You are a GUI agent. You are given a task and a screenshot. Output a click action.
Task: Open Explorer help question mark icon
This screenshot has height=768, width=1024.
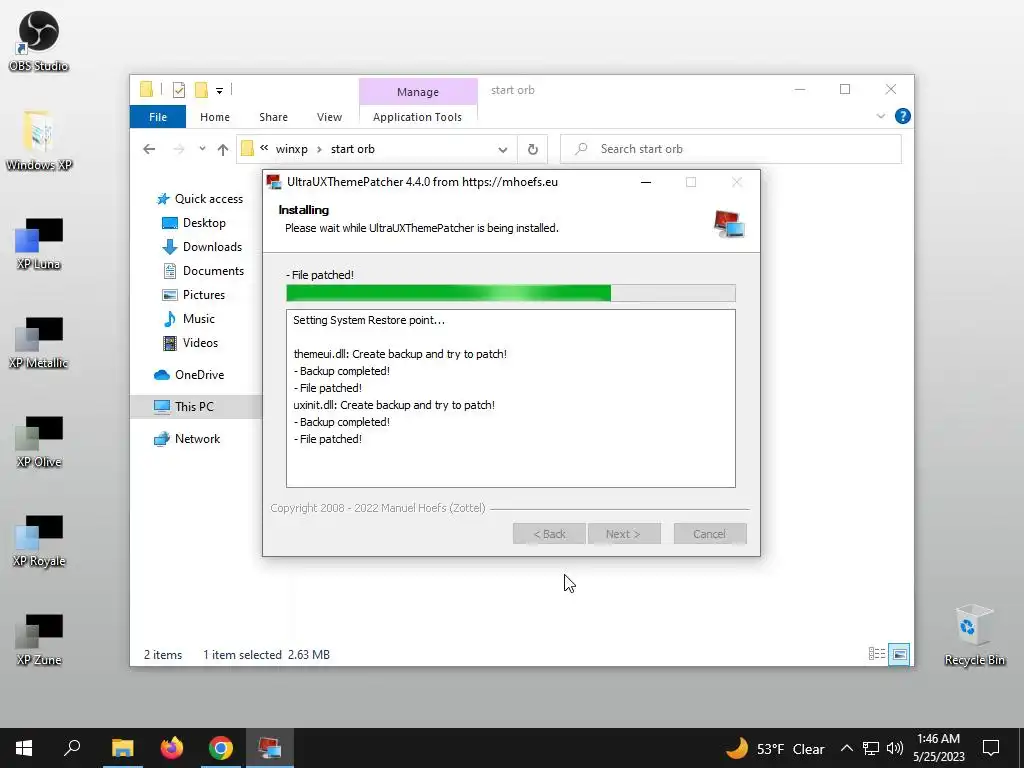903,116
